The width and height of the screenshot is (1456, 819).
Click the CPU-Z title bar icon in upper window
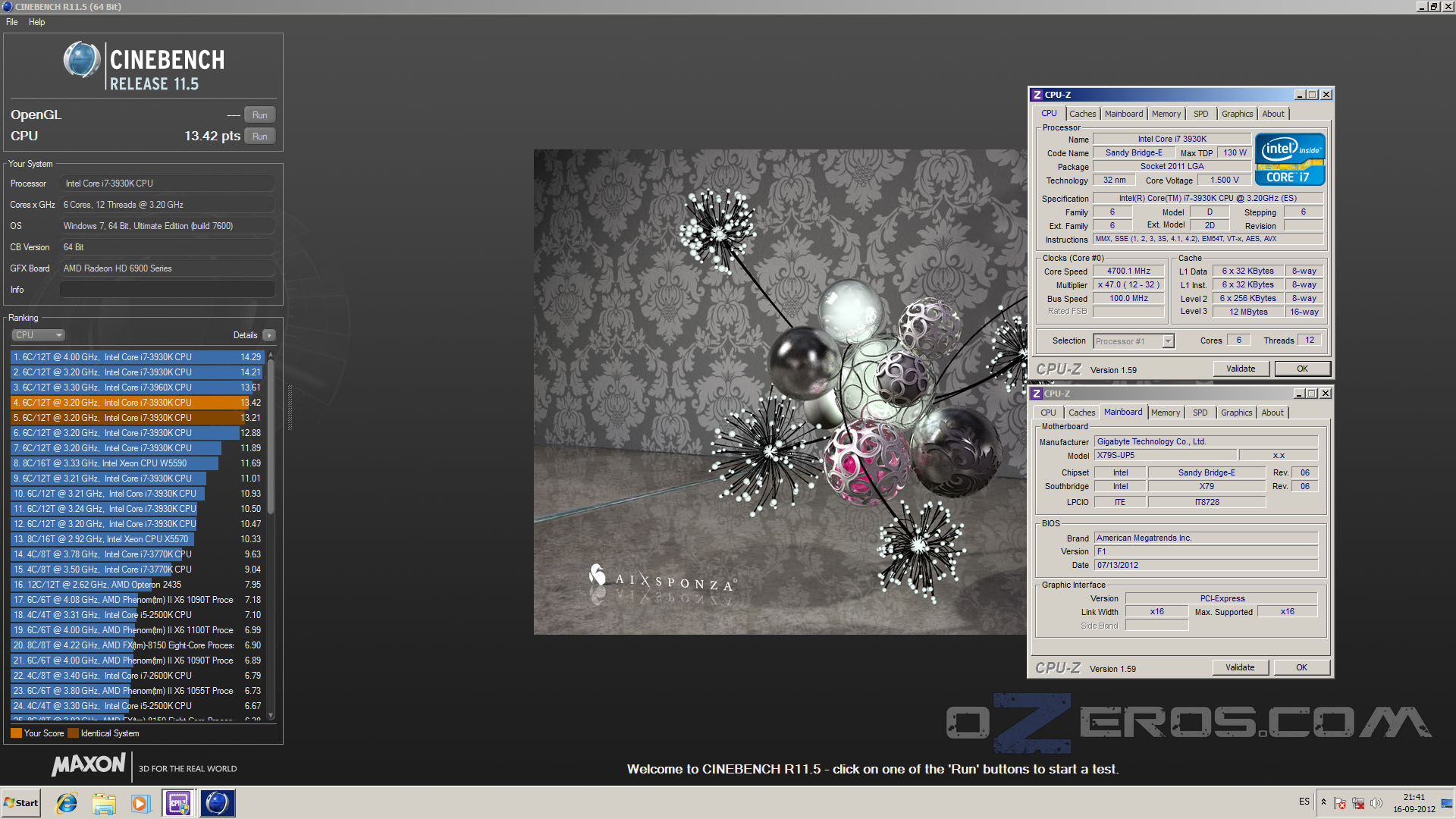click(1037, 95)
